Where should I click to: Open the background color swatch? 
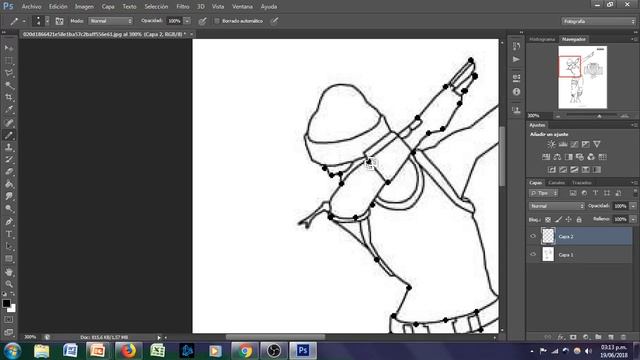(12, 309)
